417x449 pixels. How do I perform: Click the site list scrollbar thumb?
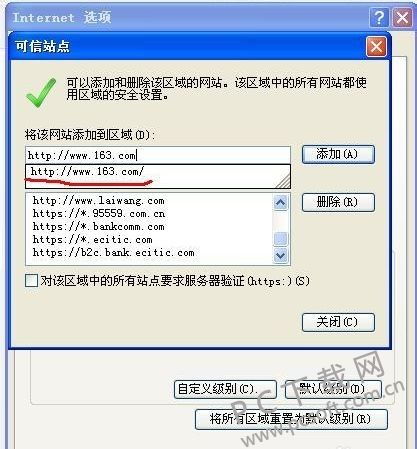(280, 239)
